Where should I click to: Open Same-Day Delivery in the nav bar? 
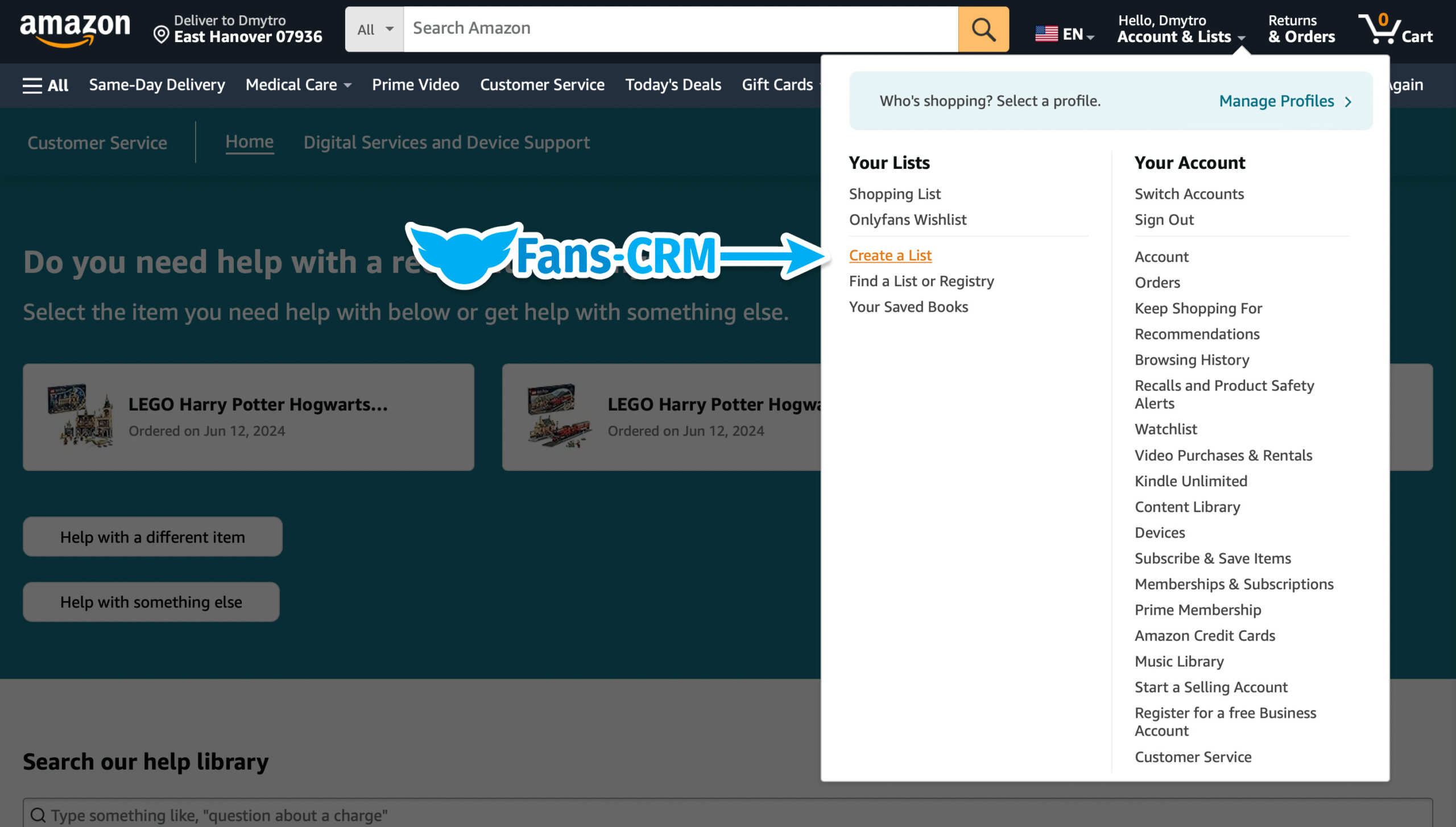tap(157, 85)
